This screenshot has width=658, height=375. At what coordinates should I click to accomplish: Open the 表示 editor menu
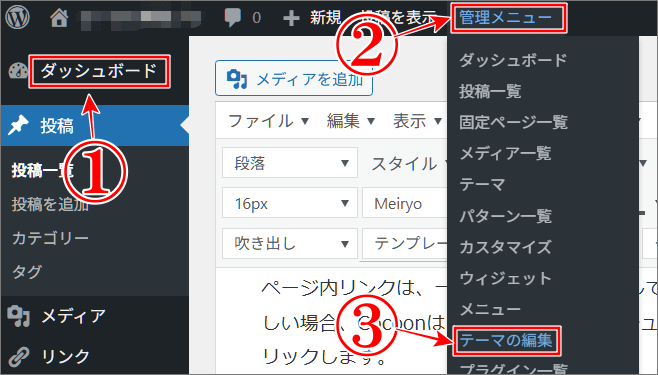coord(417,121)
